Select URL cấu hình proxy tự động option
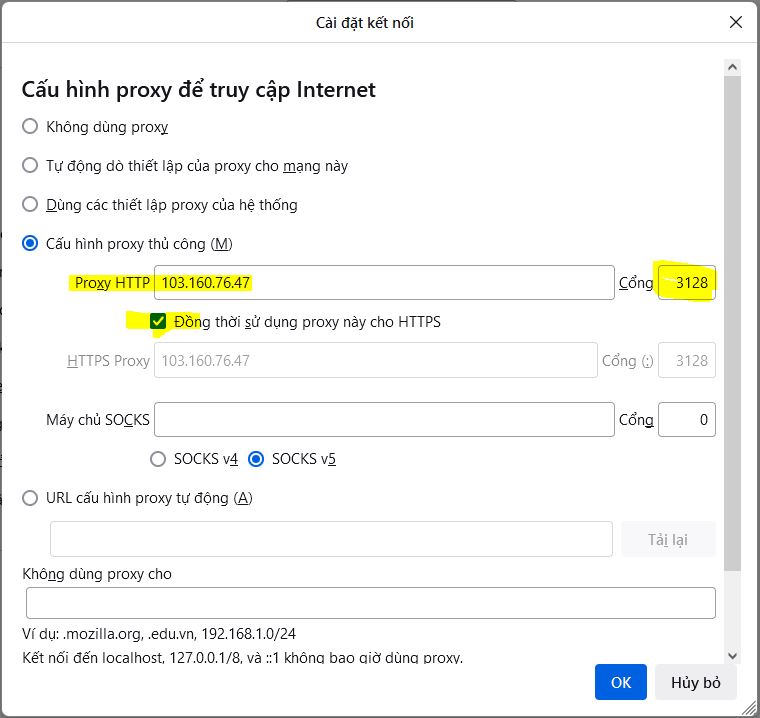Screen dimensions: 760x718 (30, 498)
